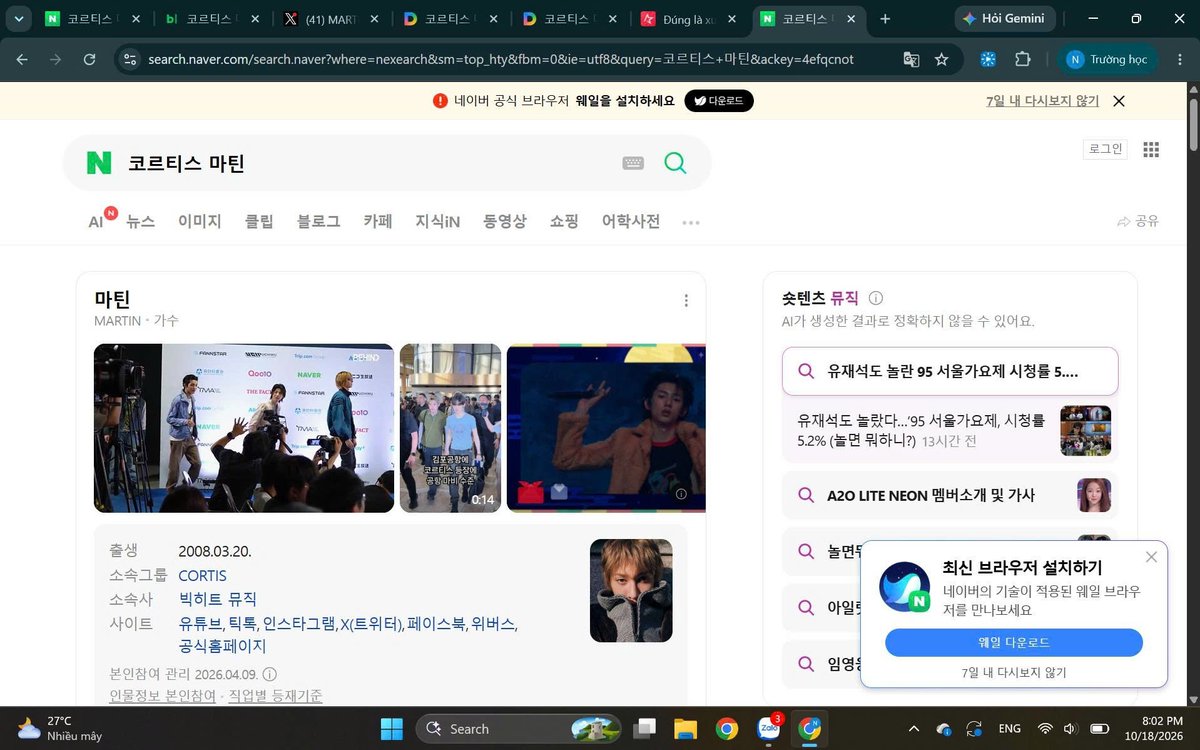Click the 인물정보 본인참여 link
This screenshot has height=750, width=1200.
click(x=162, y=695)
